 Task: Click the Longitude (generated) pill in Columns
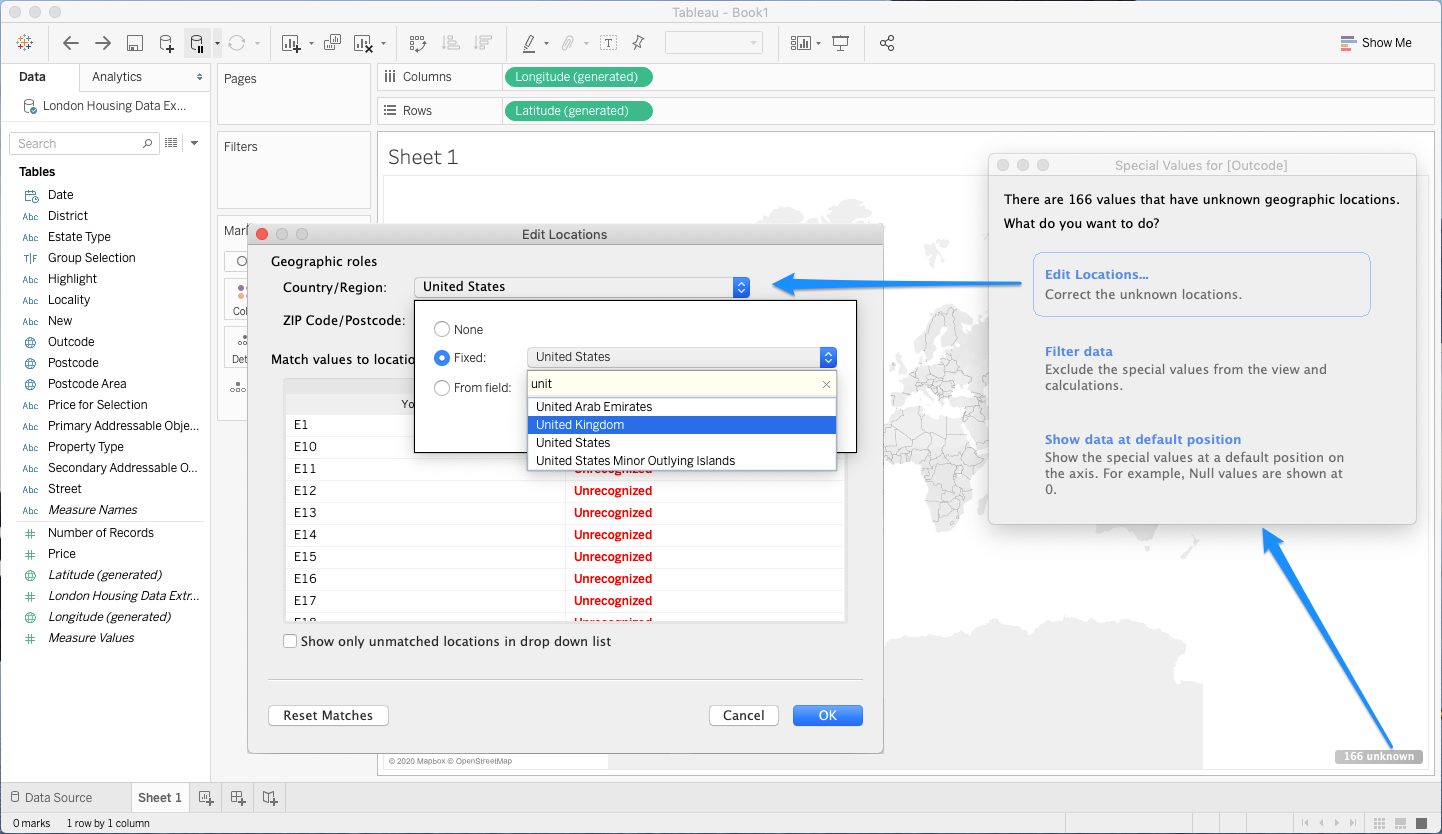click(x=579, y=77)
